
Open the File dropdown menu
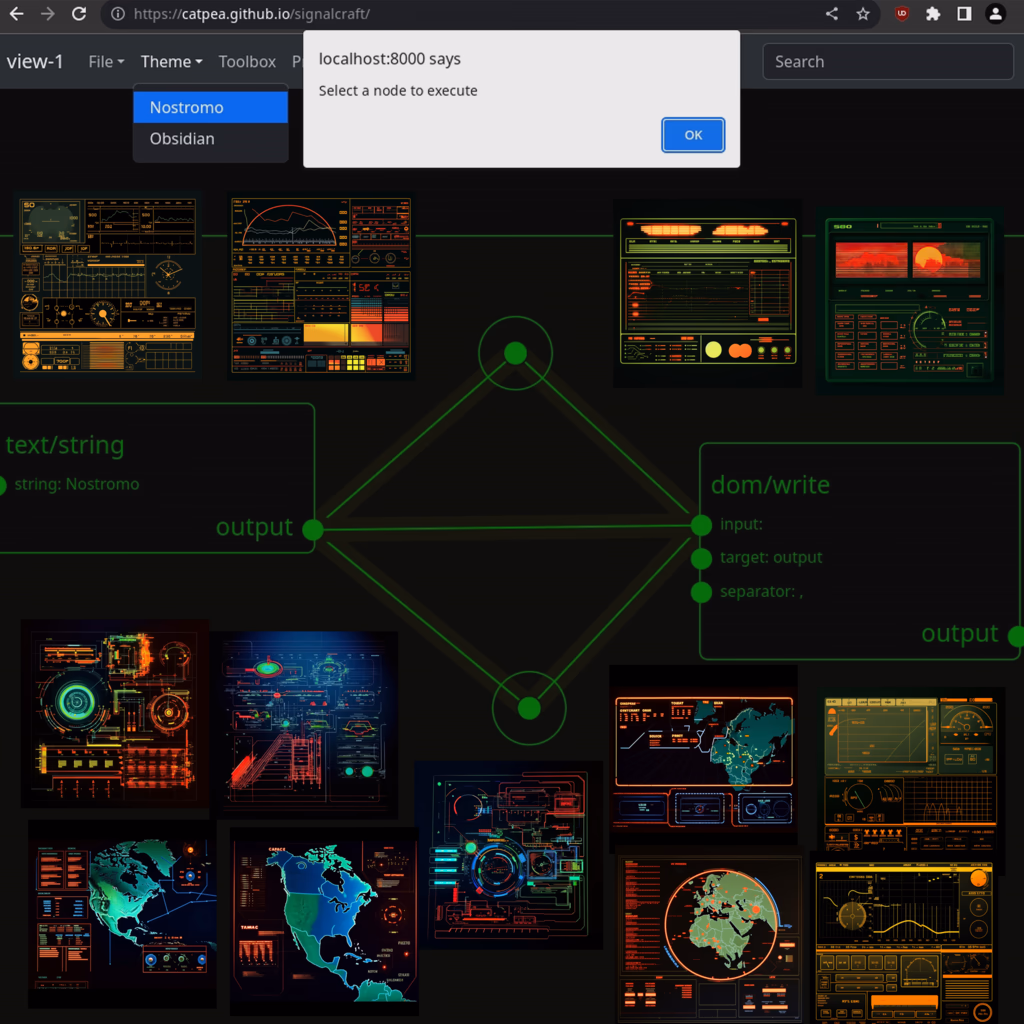[106, 62]
